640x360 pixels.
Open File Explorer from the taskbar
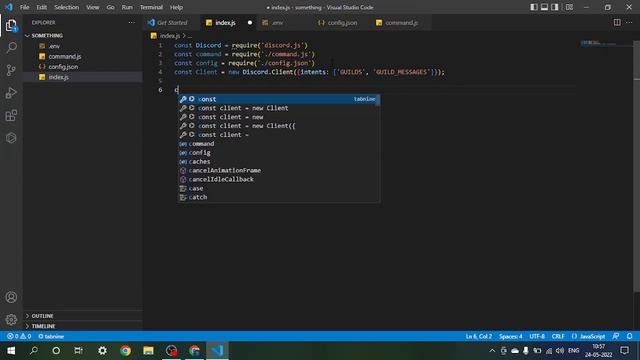(x=148, y=351)
